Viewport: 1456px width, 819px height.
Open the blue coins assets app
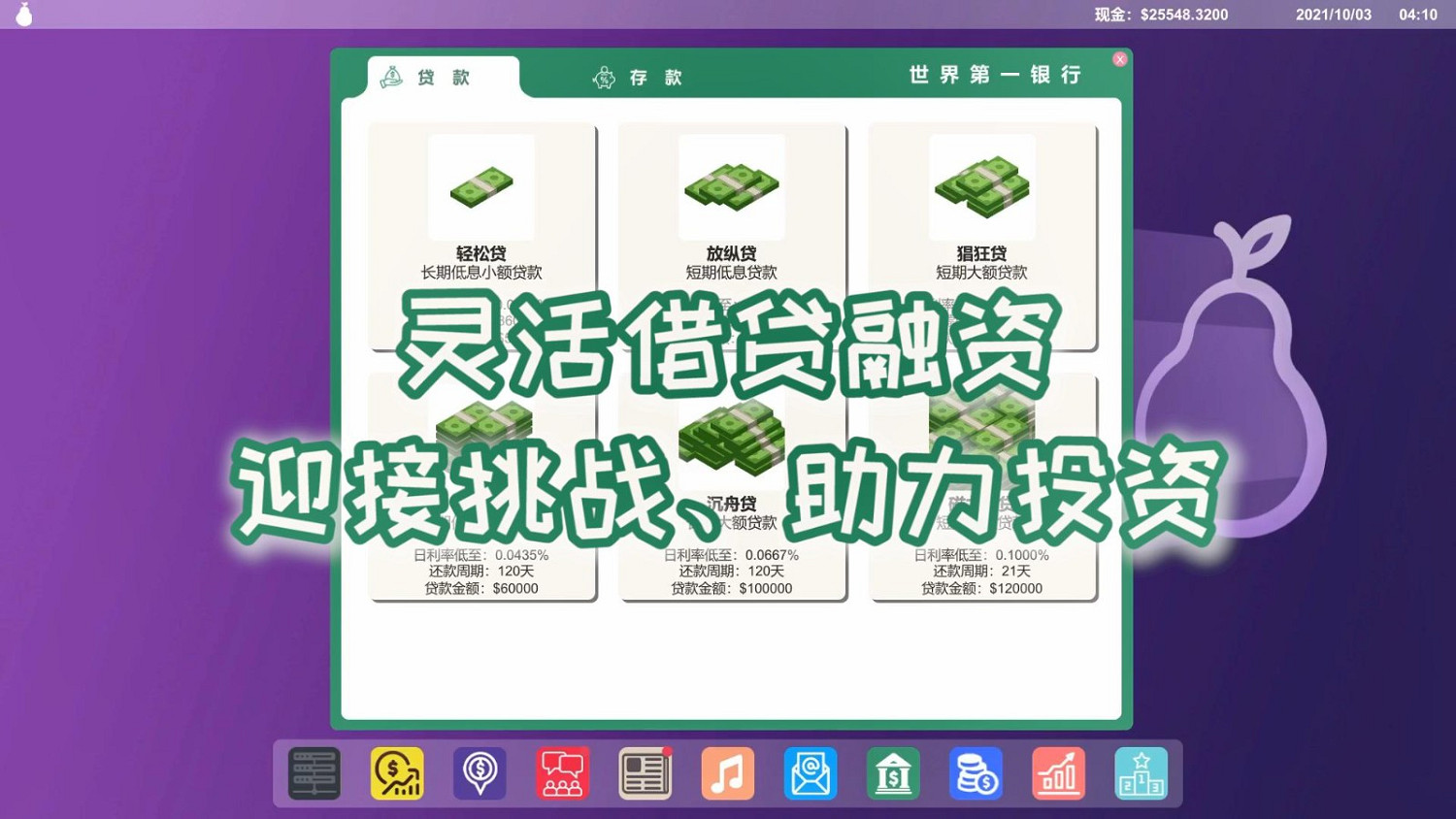click(x=976, y=773)
